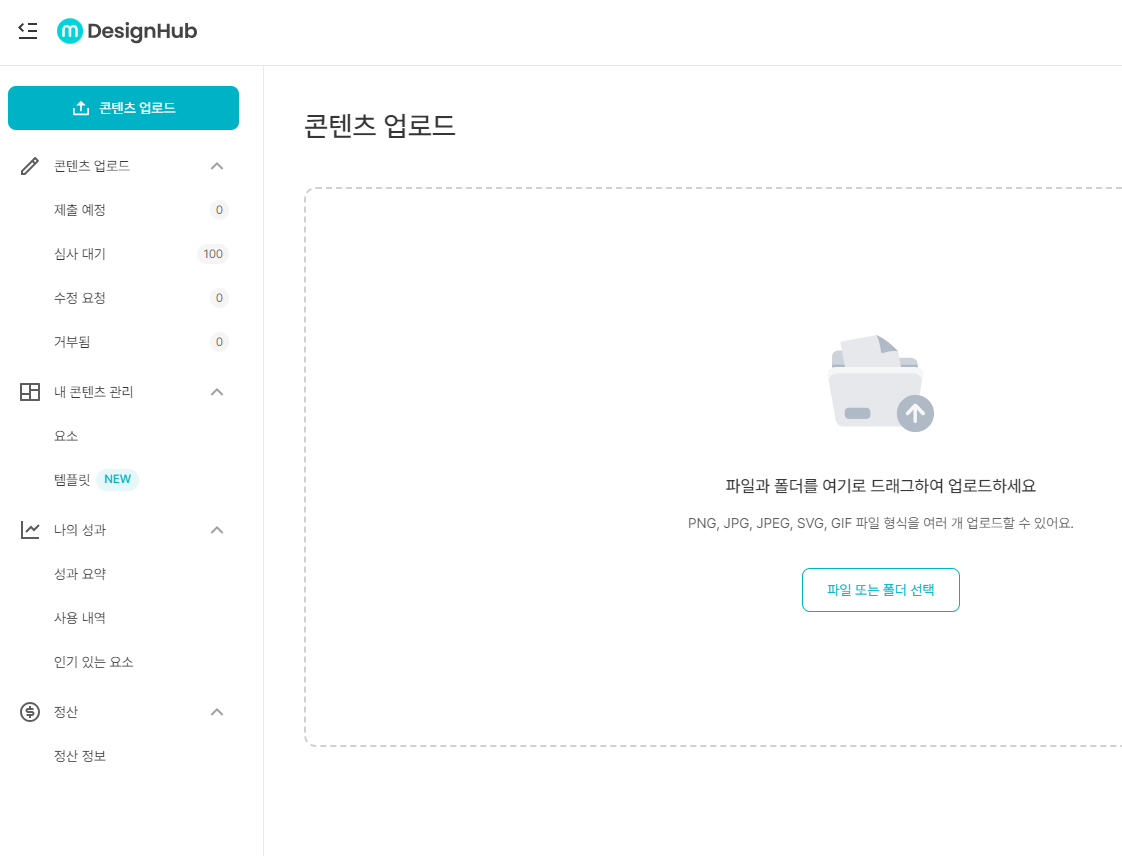Click the sidebar collapse icon top left
1122x856 pixels.
click(x=28, y=31)
